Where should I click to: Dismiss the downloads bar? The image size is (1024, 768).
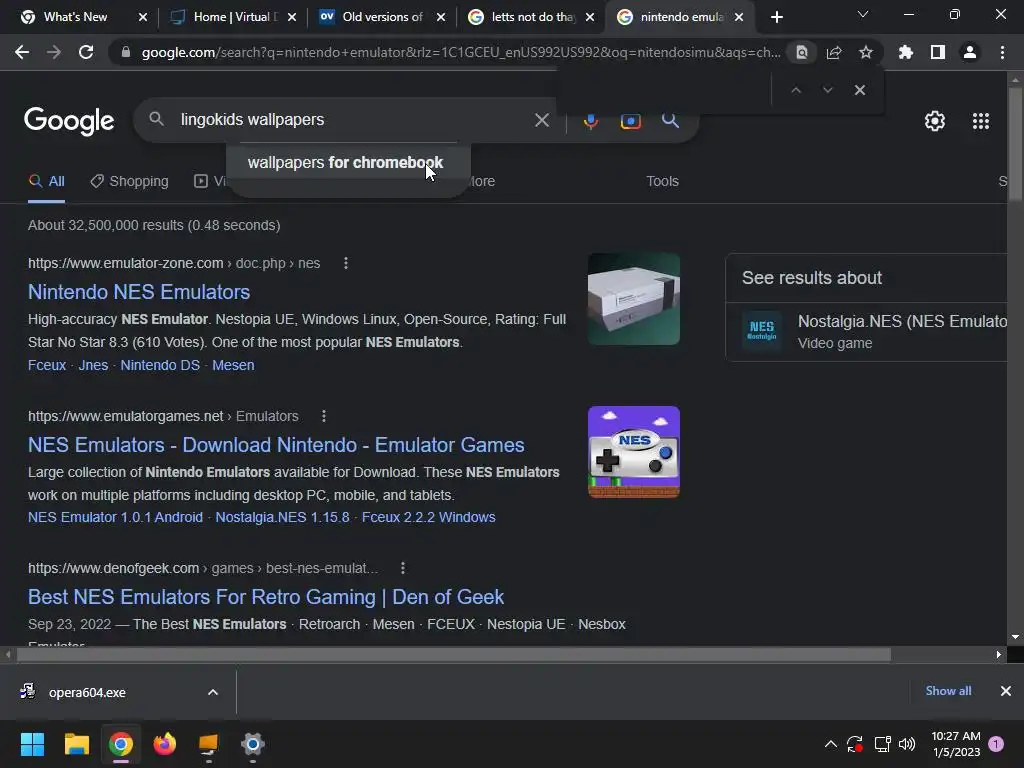[1006, 691]
